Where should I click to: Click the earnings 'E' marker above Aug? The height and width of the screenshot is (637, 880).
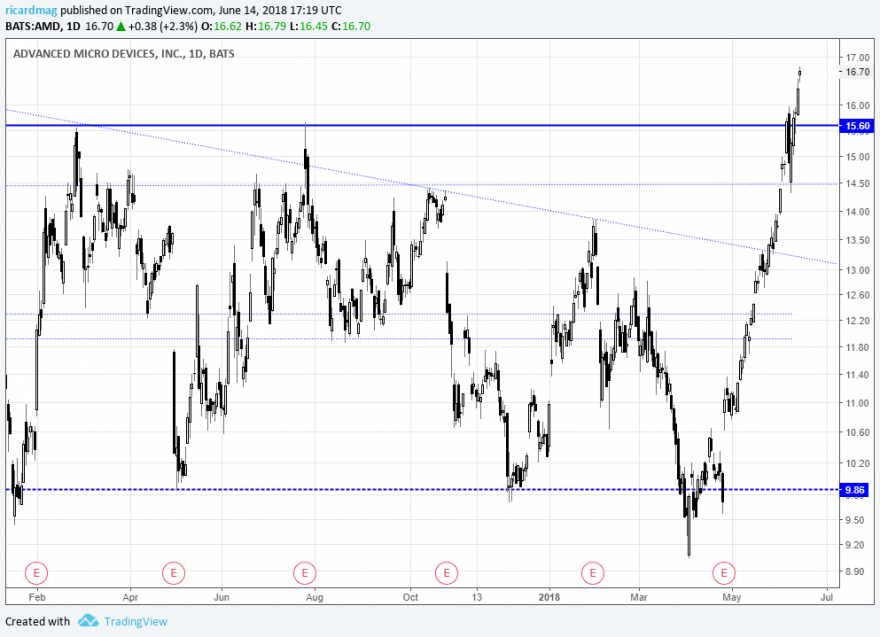(x=305, y=573)
